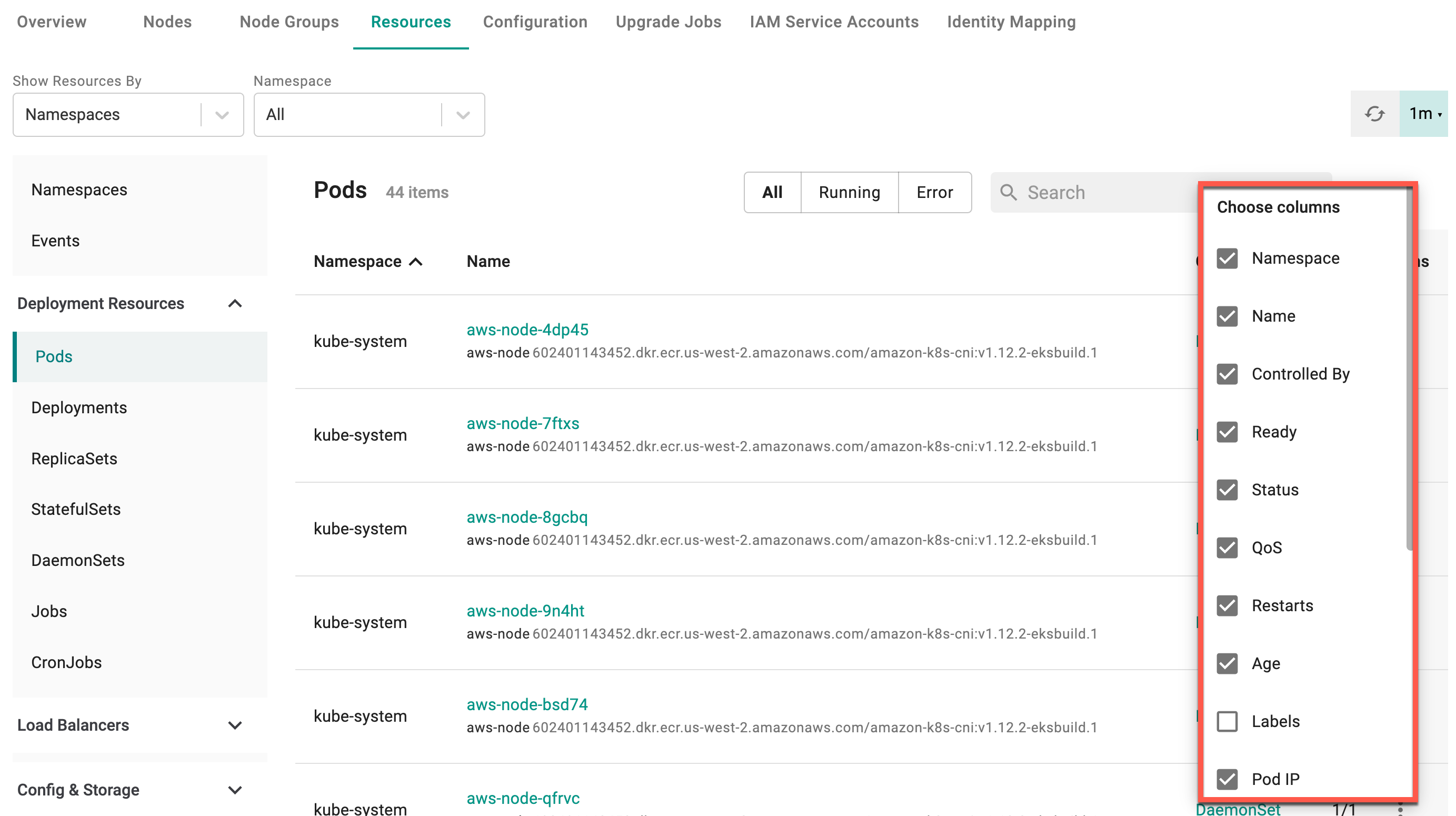Toggle the Labels column checkbox
The width and height of the screenshot is (1456, 816).
[1228, 721]
